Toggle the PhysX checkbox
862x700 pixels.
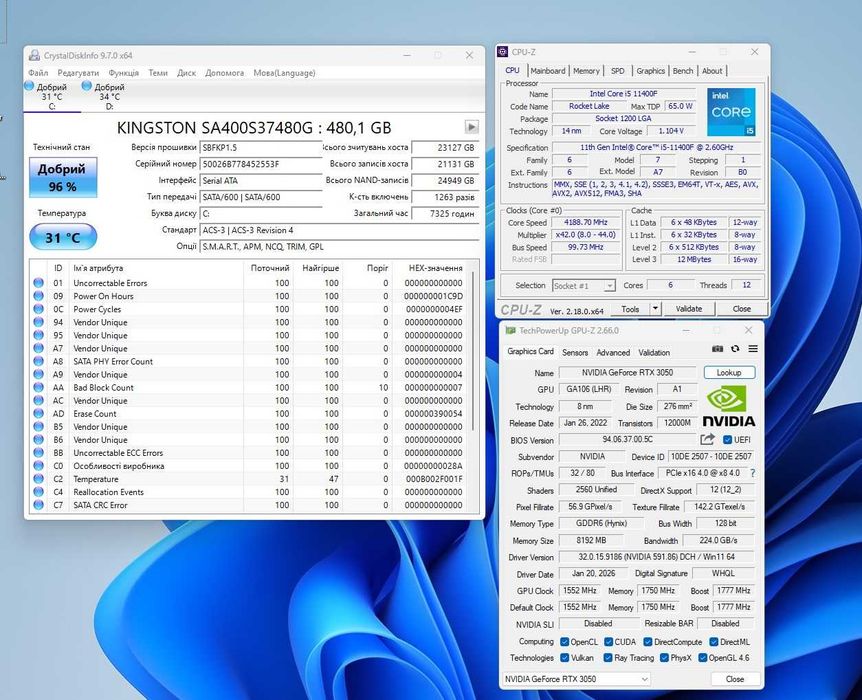[x=664, y=658]
